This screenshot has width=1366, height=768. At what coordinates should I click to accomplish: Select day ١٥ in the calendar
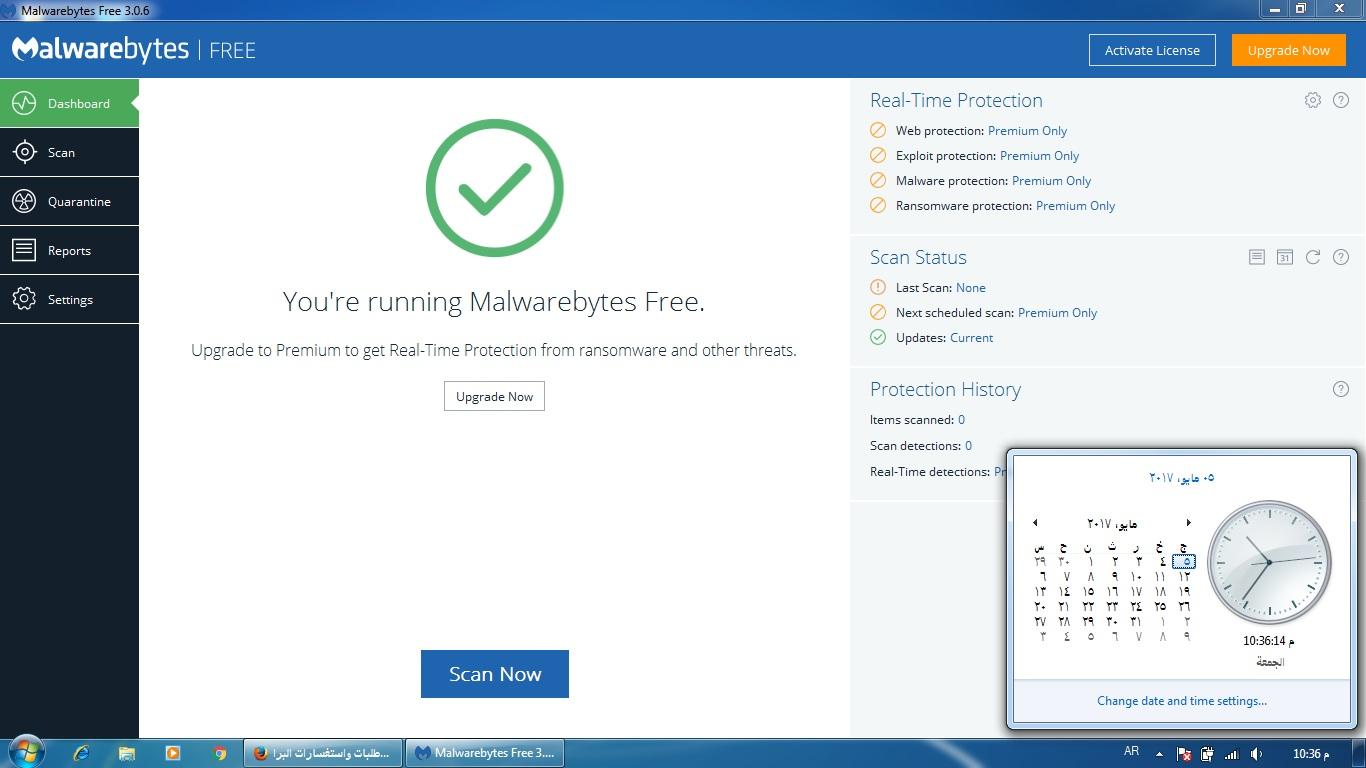coord(1088,591)
